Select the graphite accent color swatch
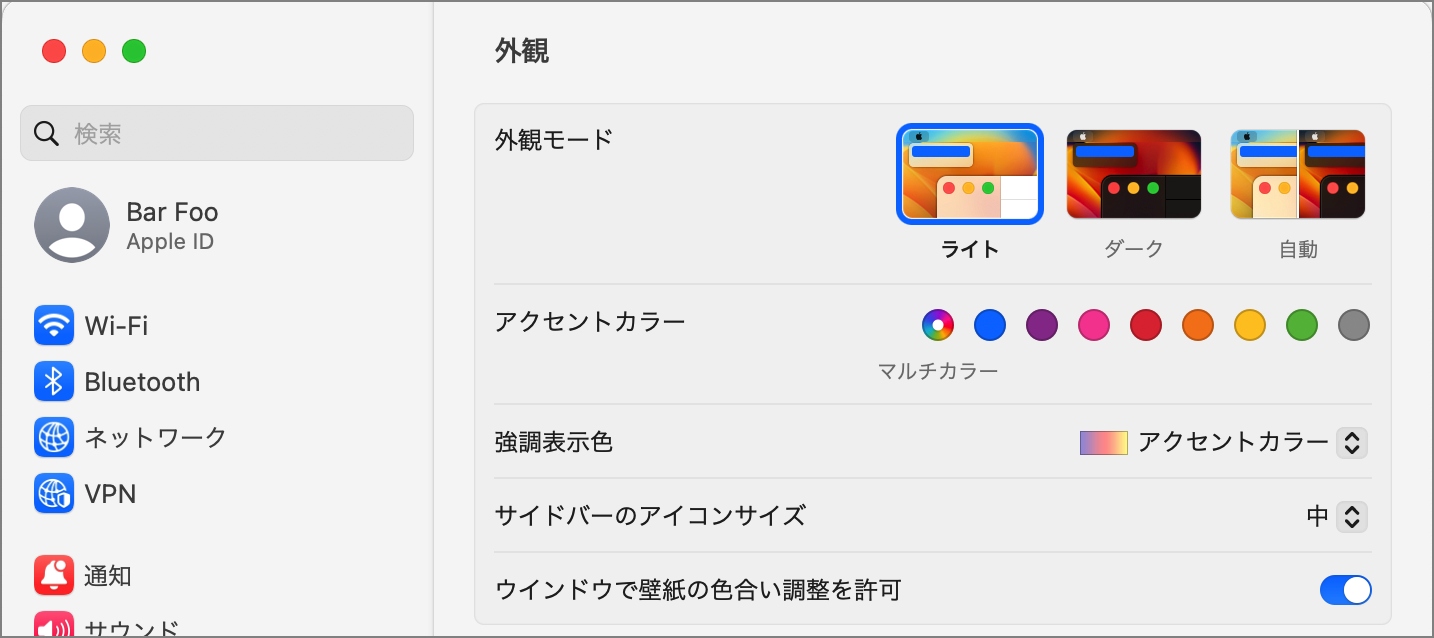Image resolution: width=1434 pixels, height=638 pixels. point(1353,324)
